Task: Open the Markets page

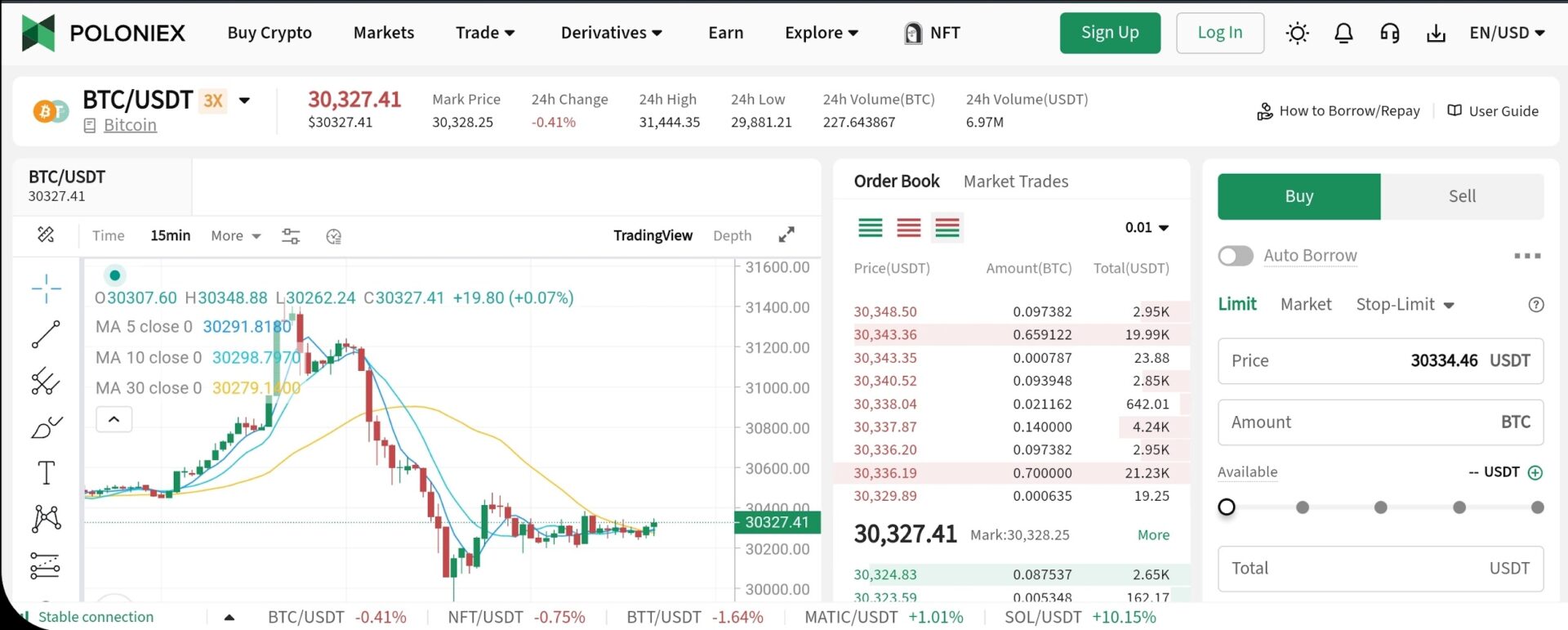Action: (384, 33)
